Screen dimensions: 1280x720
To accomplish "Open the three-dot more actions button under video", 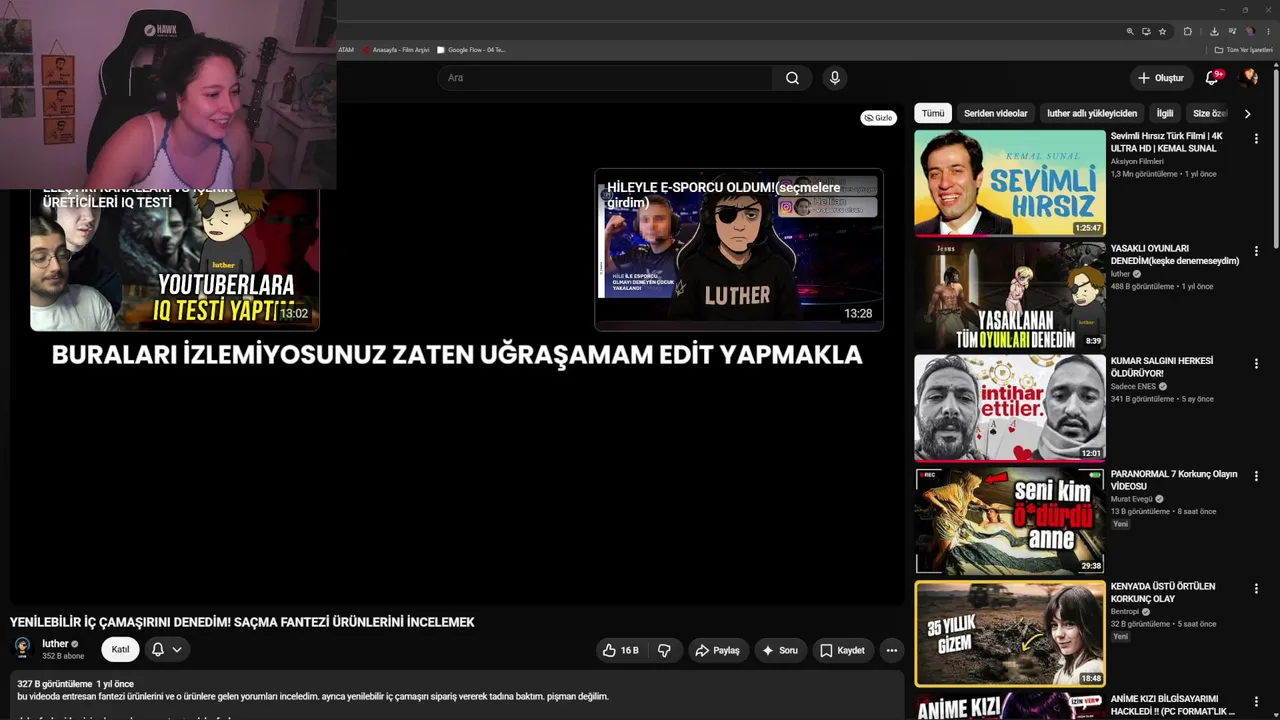I will (x=892, y=650).
